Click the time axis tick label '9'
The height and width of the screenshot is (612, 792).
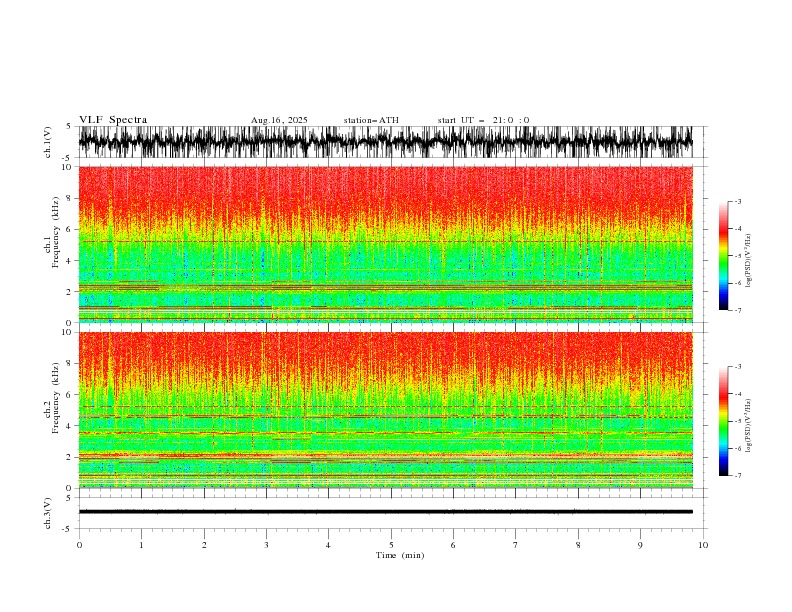pos(640,545)
